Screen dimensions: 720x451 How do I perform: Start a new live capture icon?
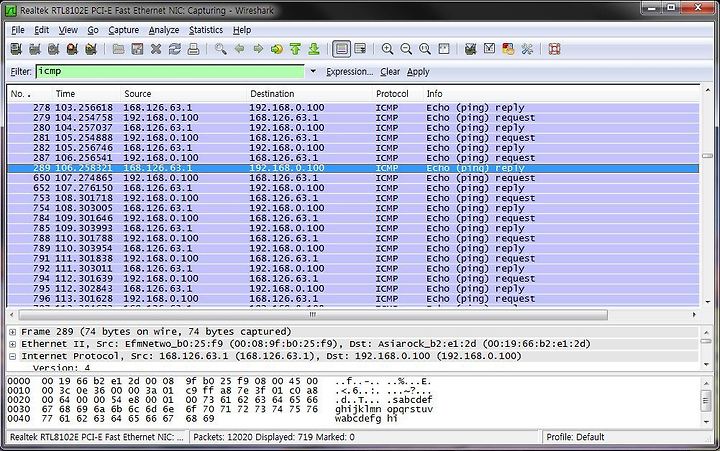tap(53, 49)
